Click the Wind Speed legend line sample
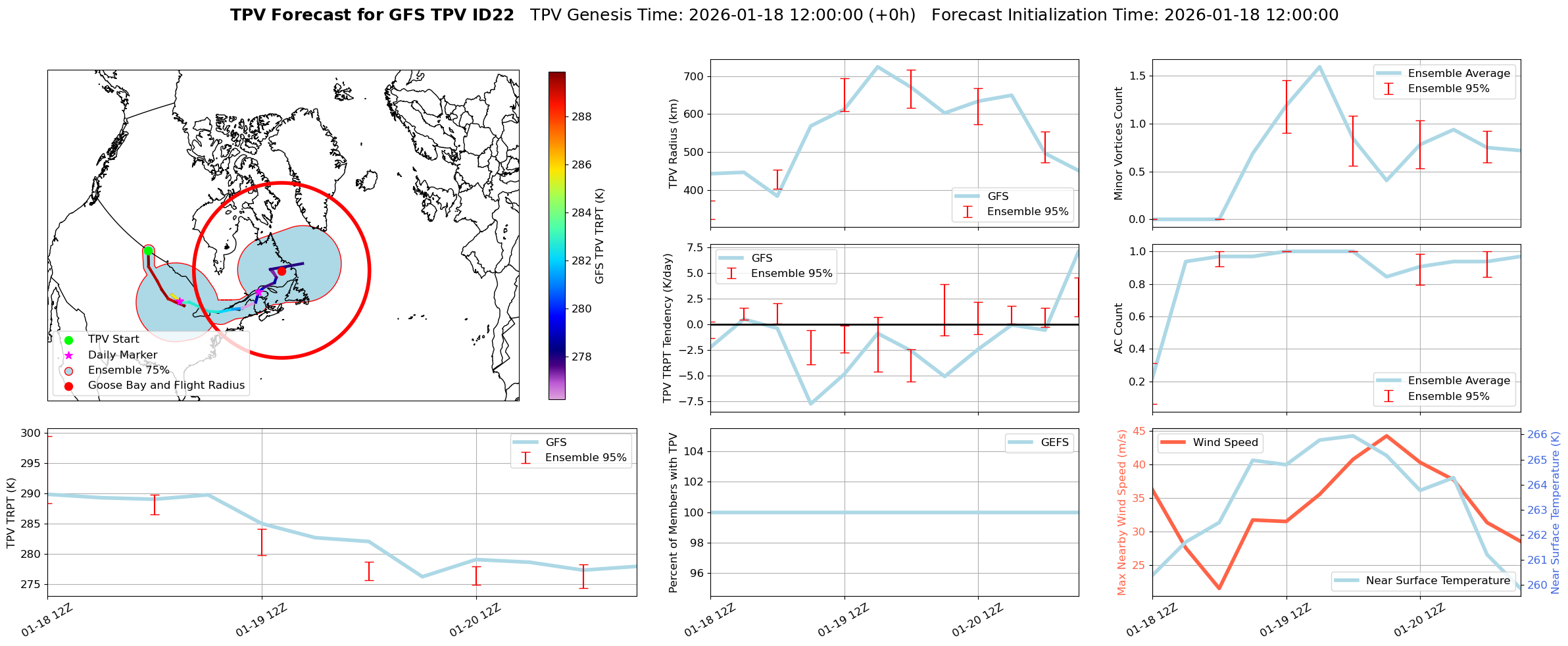Viewport: 1568px width, 646px height. [x=1173, y=443]
